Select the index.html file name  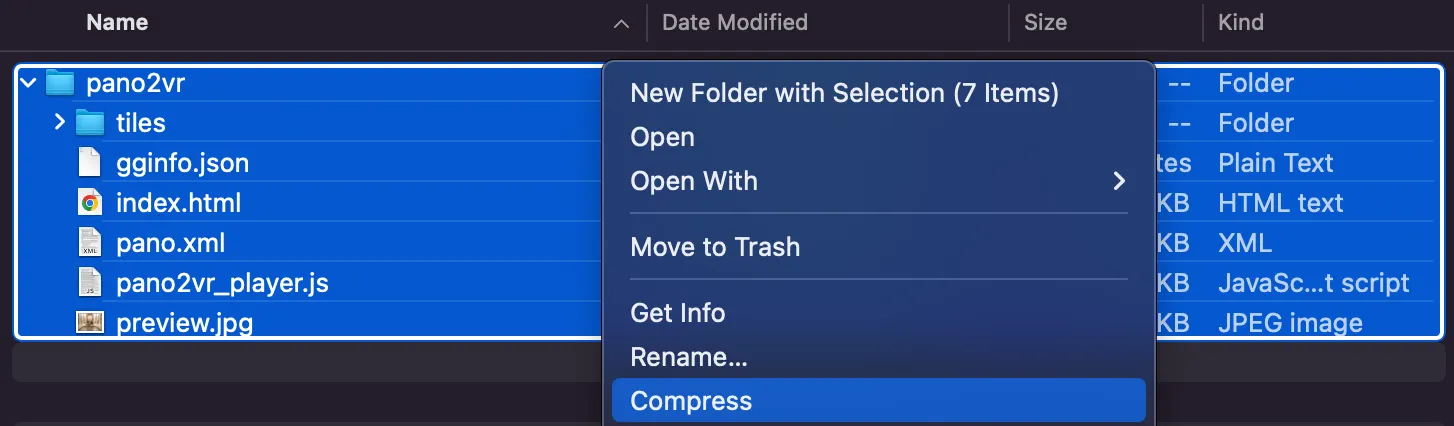178,203
